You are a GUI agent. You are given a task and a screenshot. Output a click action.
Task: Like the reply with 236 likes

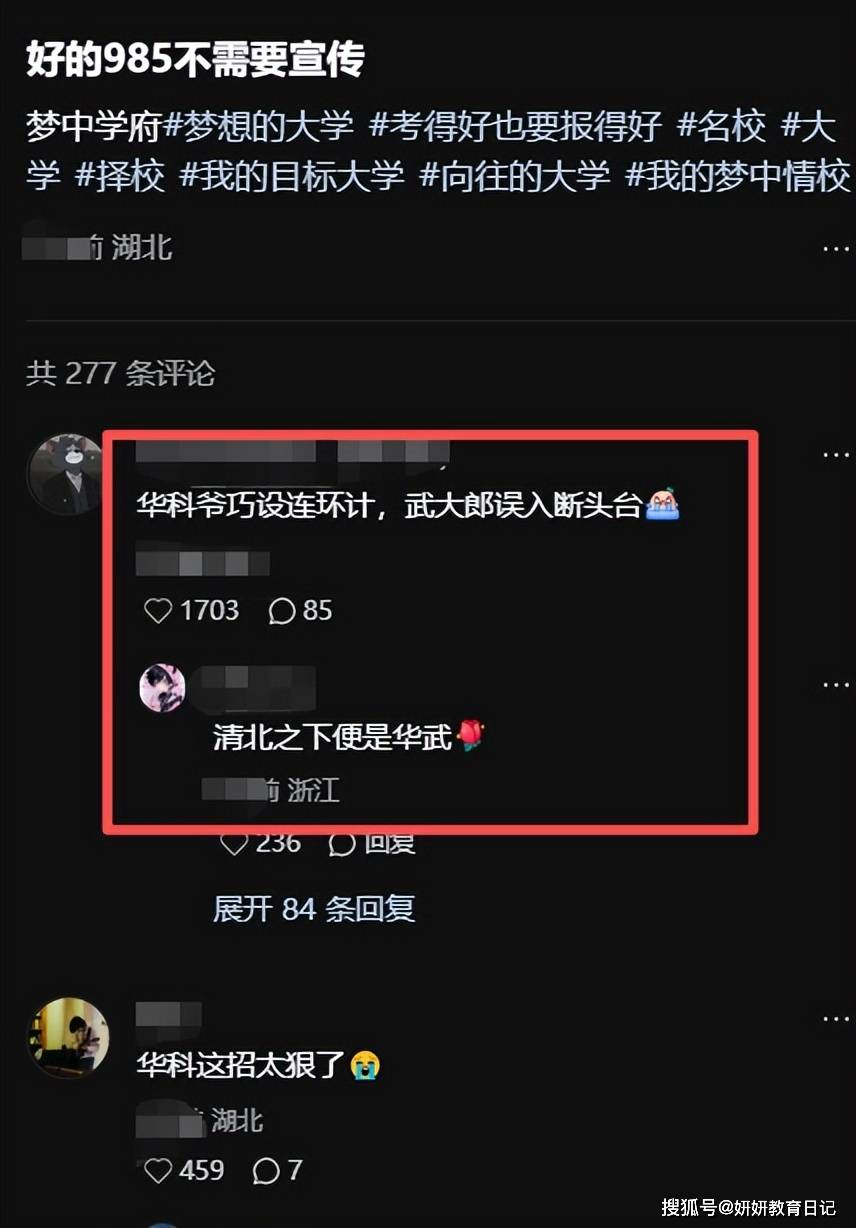[x=234, y=843]
